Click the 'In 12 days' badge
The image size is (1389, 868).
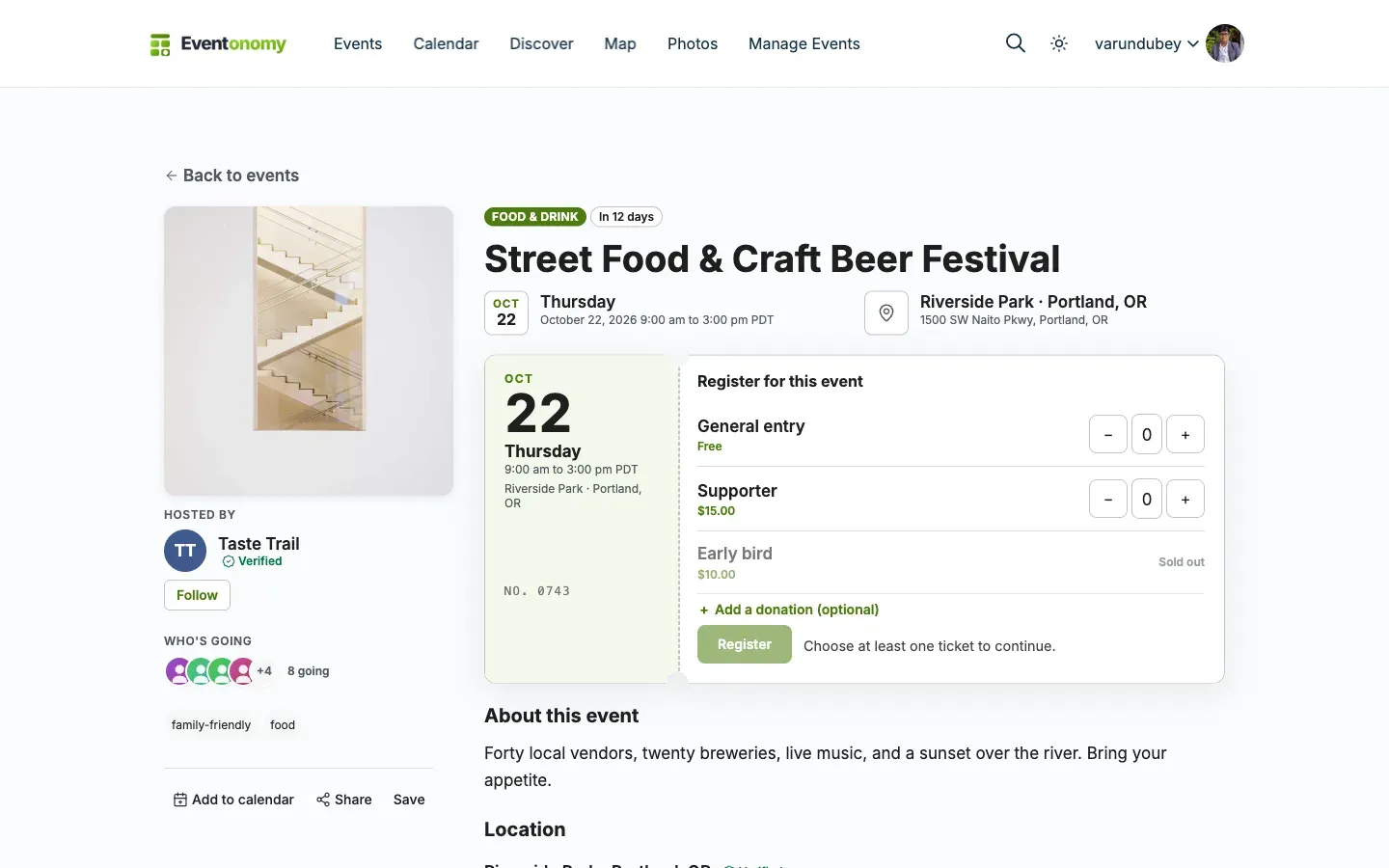(626, 217)
